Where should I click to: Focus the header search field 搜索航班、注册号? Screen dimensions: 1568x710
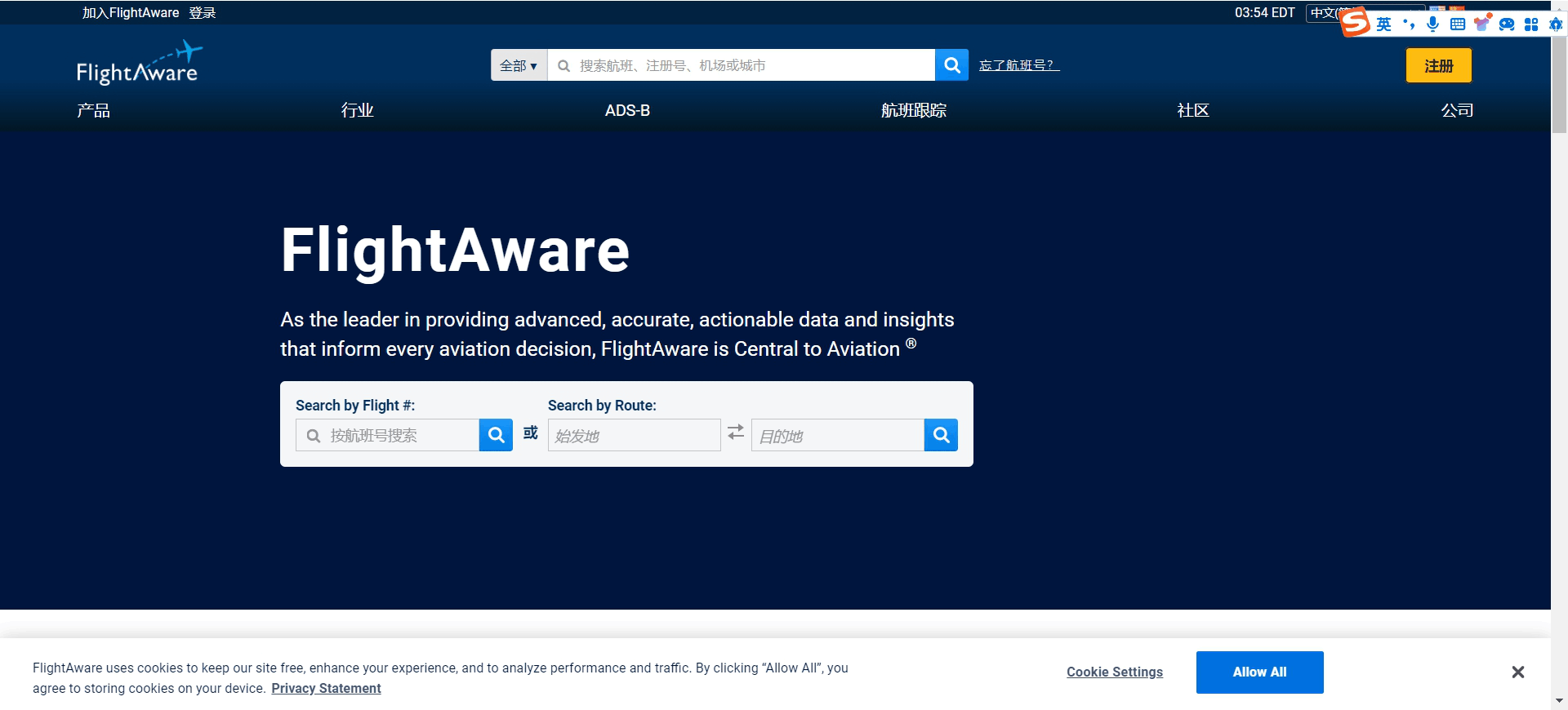[x=741, y=65]
